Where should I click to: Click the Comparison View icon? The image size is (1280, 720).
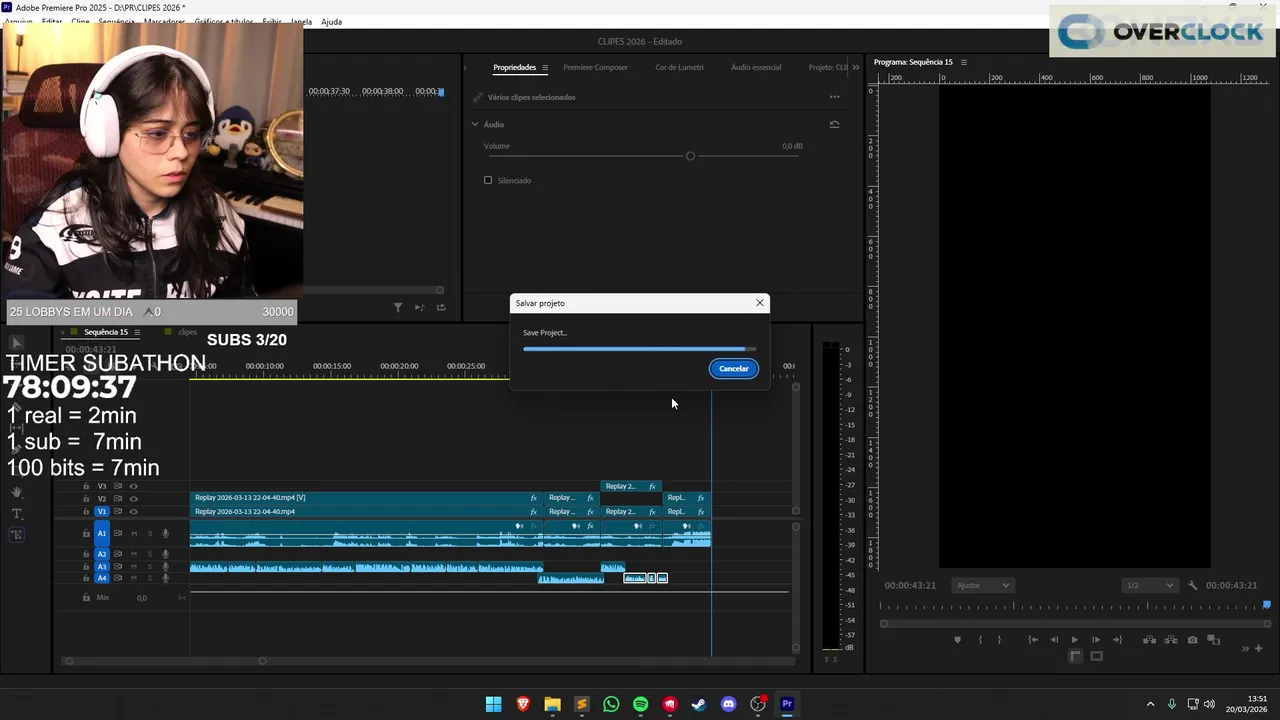click(1214, 640)
